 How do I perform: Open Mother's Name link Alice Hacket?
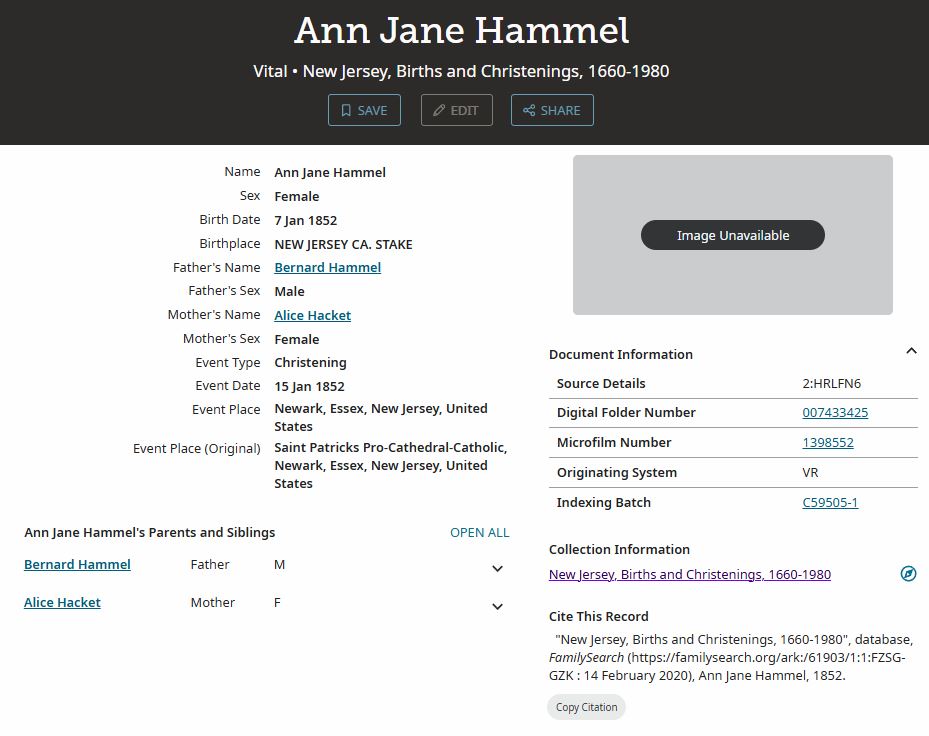pos(312,315)
